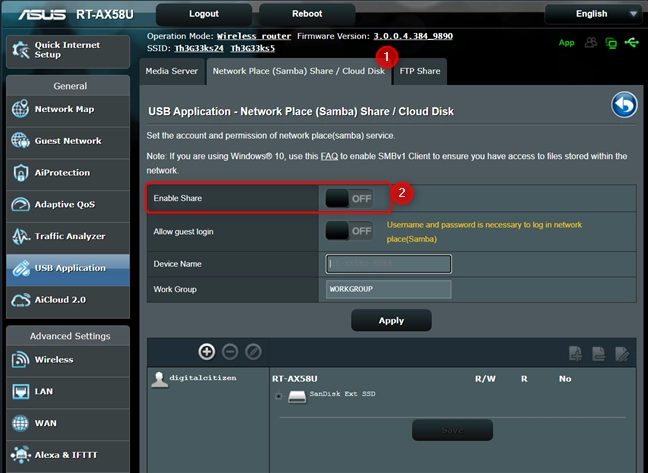This screenshot has width=648, height=473.
Task: Click the network clients status icon
Action: pyautogui.click(x=611, y=43)
